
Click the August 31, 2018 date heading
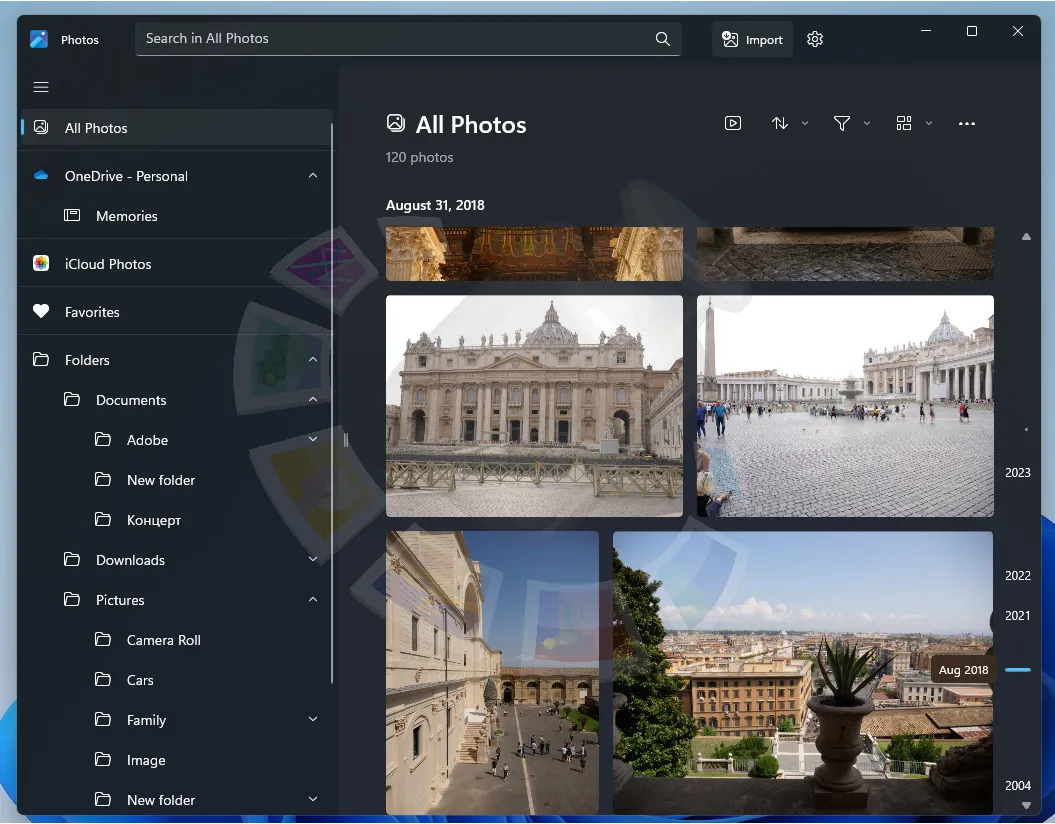coord(435,205)
